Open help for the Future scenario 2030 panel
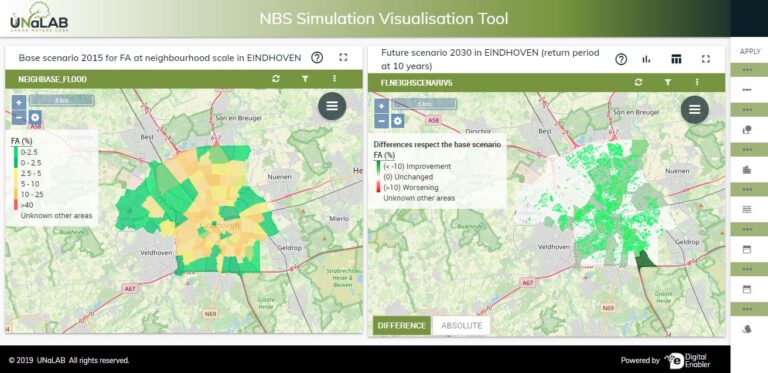The width and height of the screenshot is (768, 373). pos(621,59)
